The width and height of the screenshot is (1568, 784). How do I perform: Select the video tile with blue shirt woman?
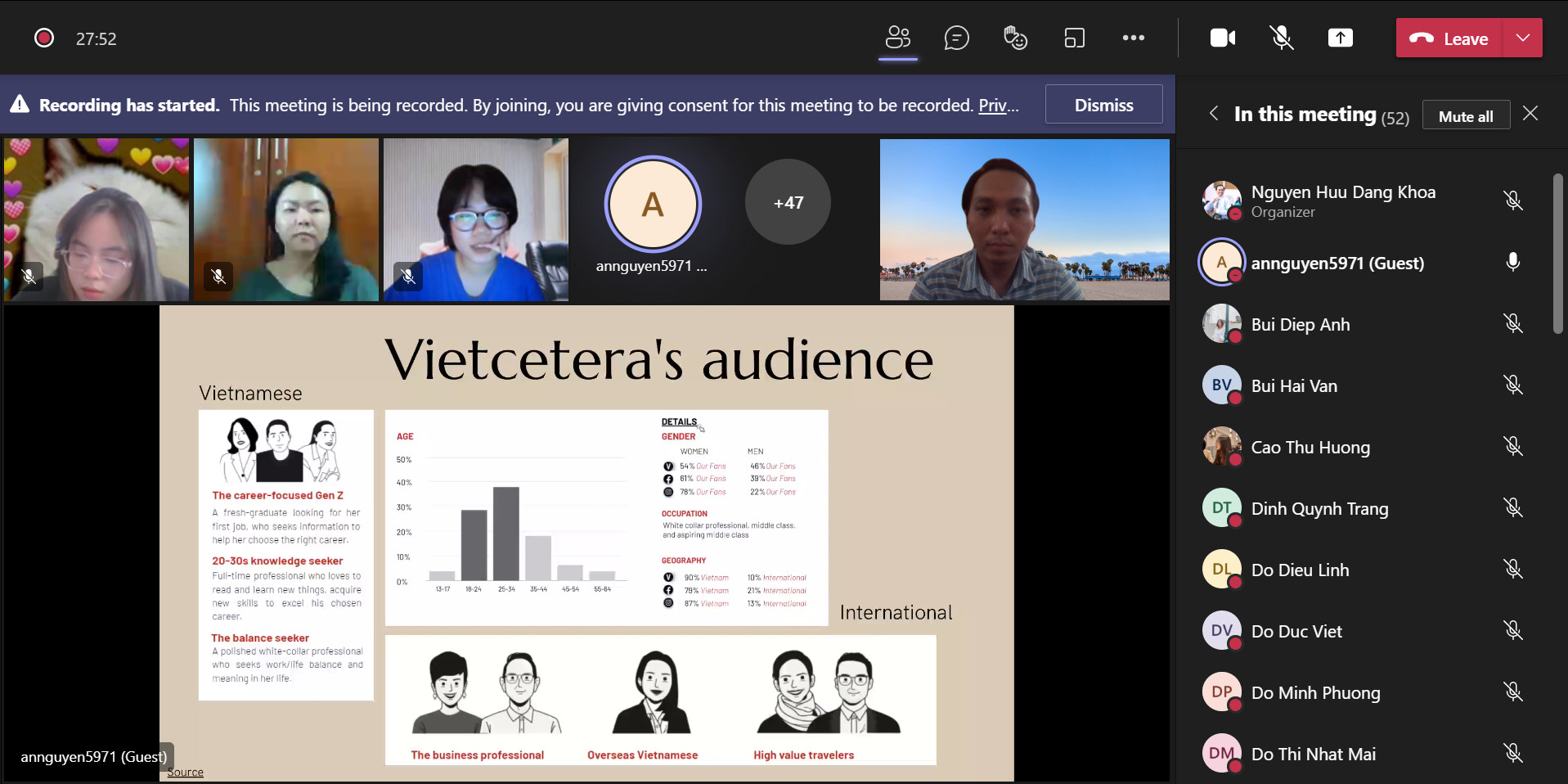click(476, 219)
